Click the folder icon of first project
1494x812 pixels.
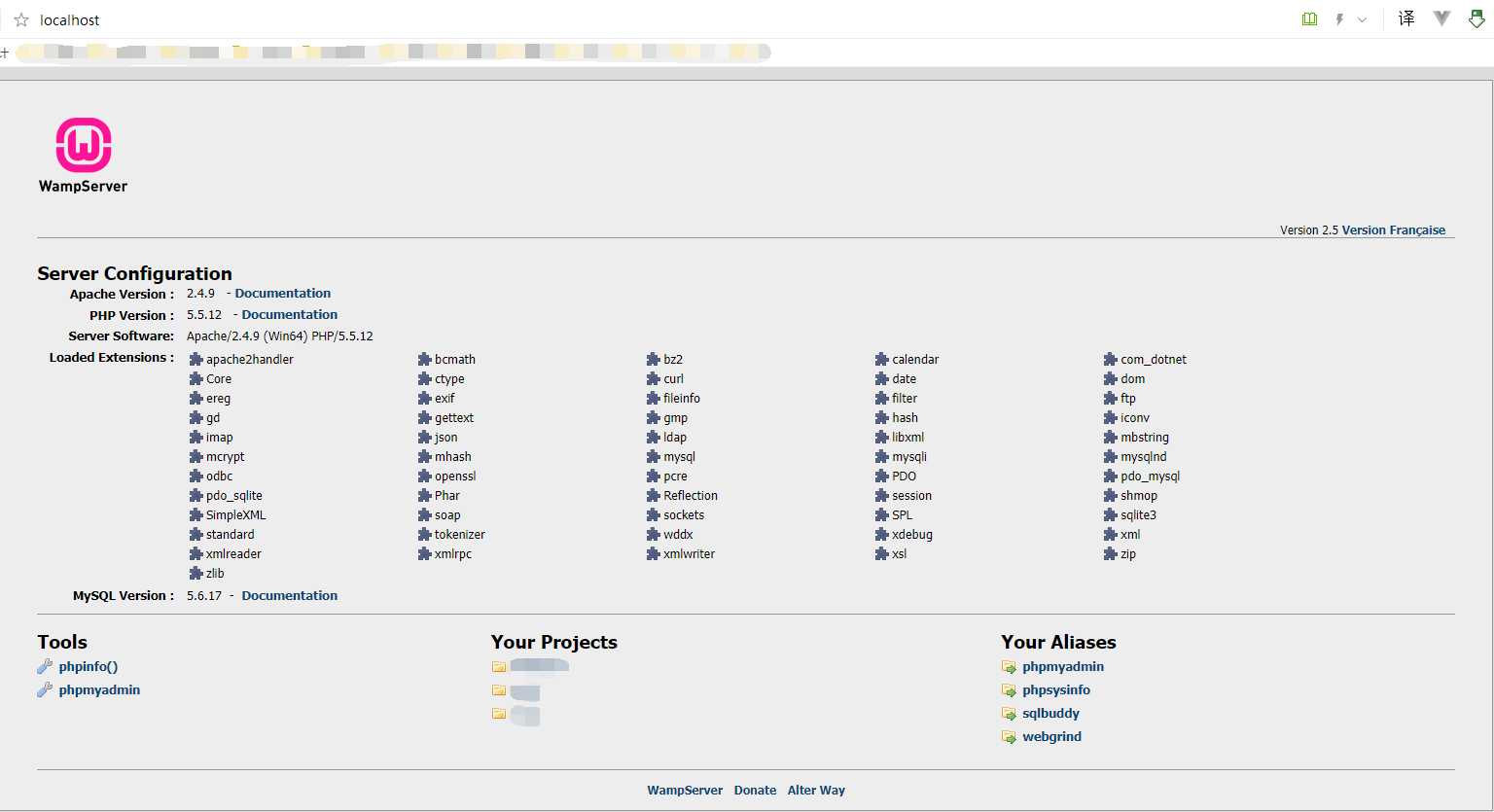point(499,667)
